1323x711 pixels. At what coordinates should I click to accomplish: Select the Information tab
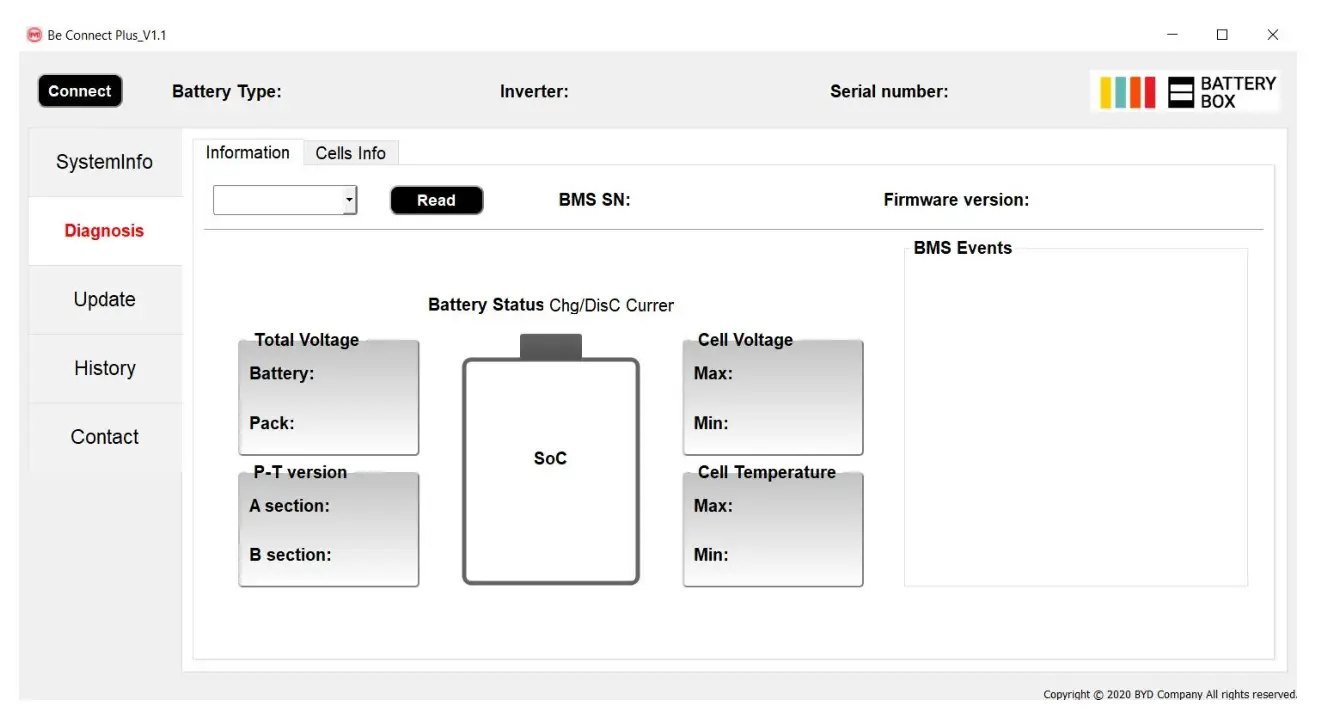[247, 152]
